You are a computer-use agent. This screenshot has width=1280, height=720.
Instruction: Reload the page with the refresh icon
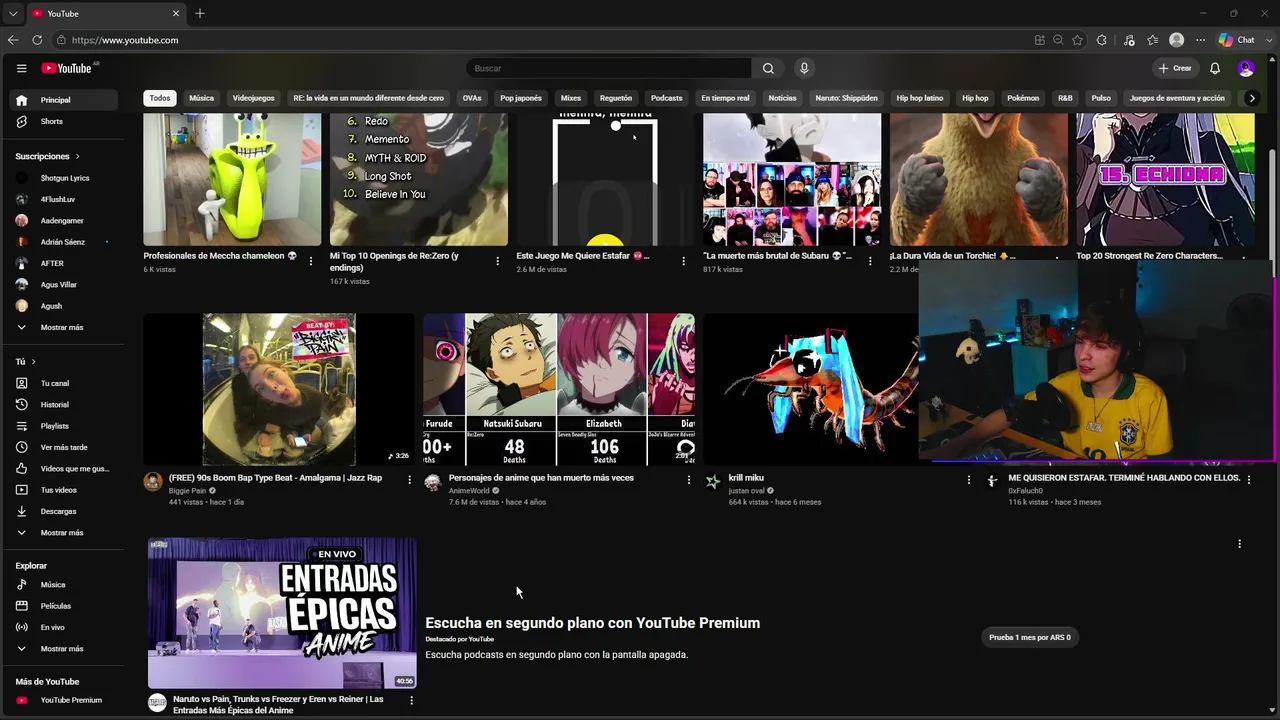tap(37, 40)
